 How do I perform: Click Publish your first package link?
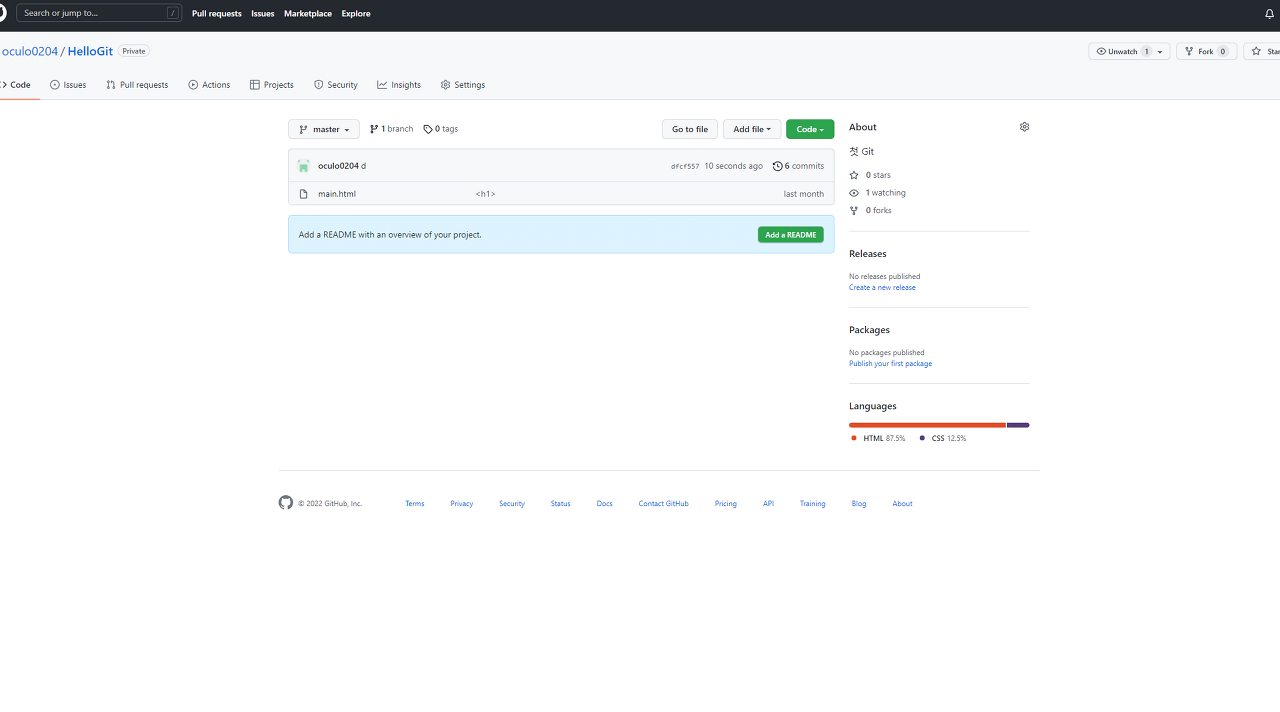click(x=890, y=364)
